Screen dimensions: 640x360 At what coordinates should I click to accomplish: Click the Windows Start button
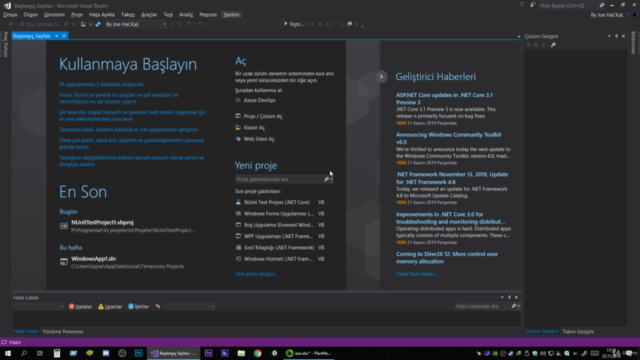point(8,353)
